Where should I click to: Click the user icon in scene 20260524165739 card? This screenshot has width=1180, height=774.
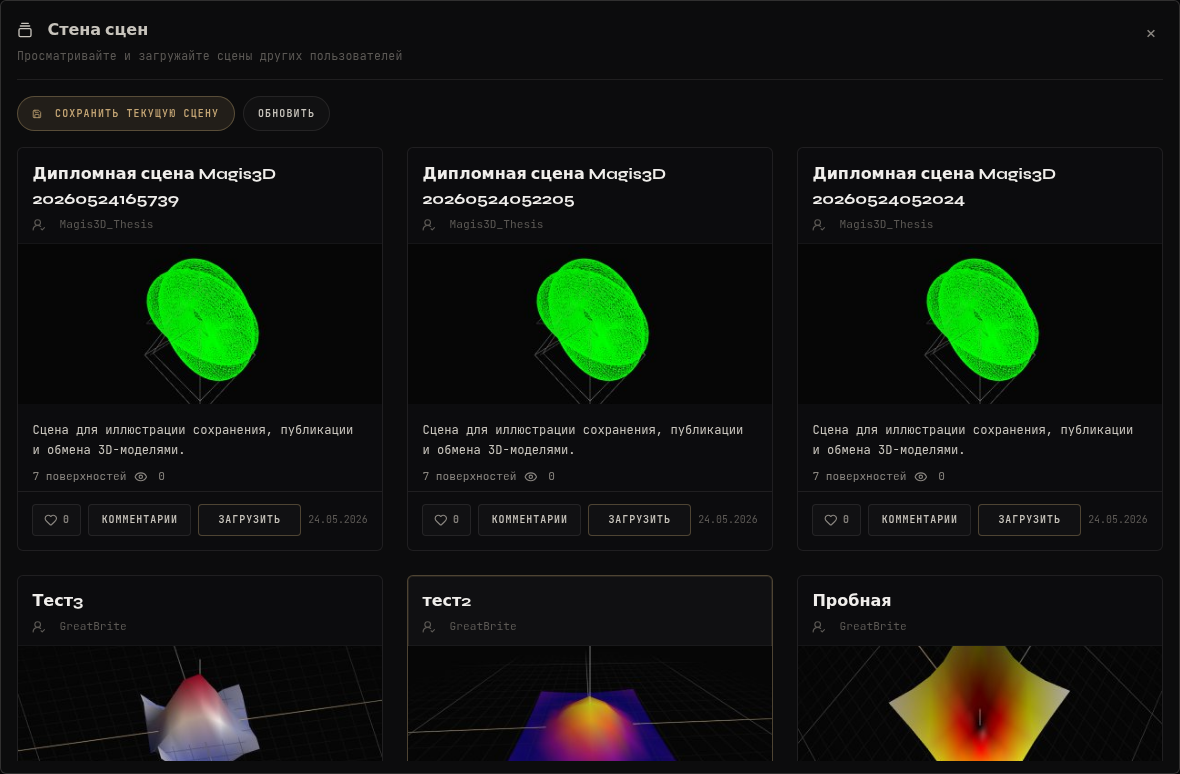(38, 225)
